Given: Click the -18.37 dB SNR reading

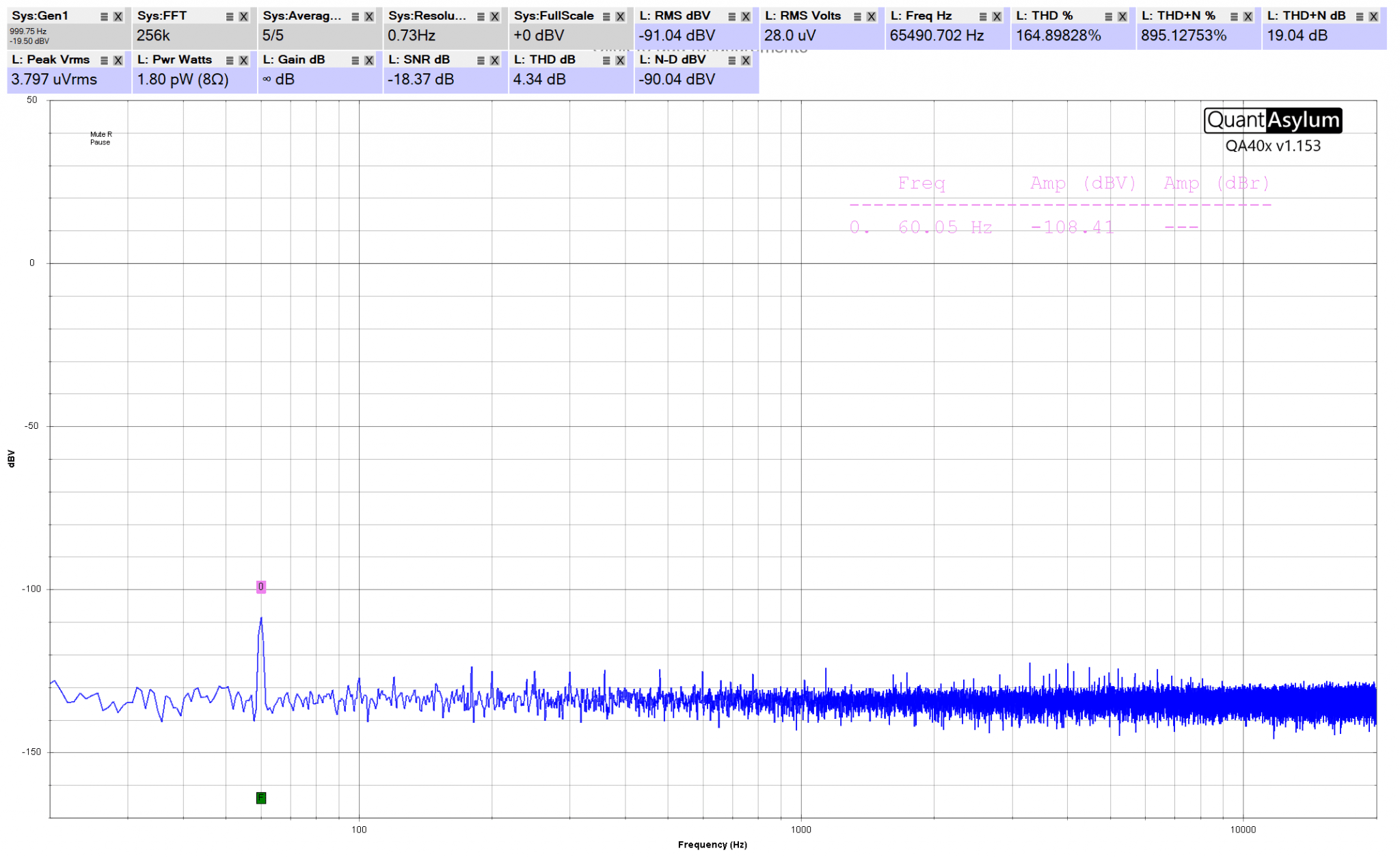Looking at the screenshot, I should 420,79.
